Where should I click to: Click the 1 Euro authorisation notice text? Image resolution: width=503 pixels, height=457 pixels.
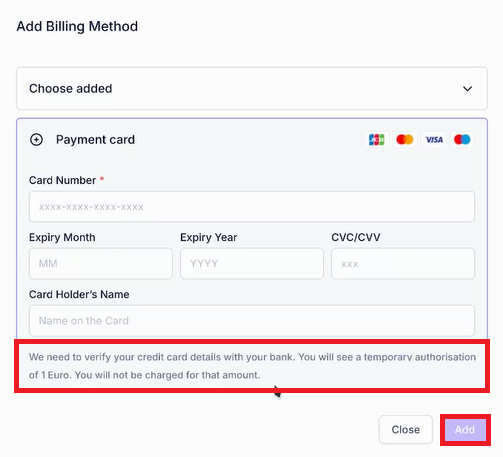[252, 366]
